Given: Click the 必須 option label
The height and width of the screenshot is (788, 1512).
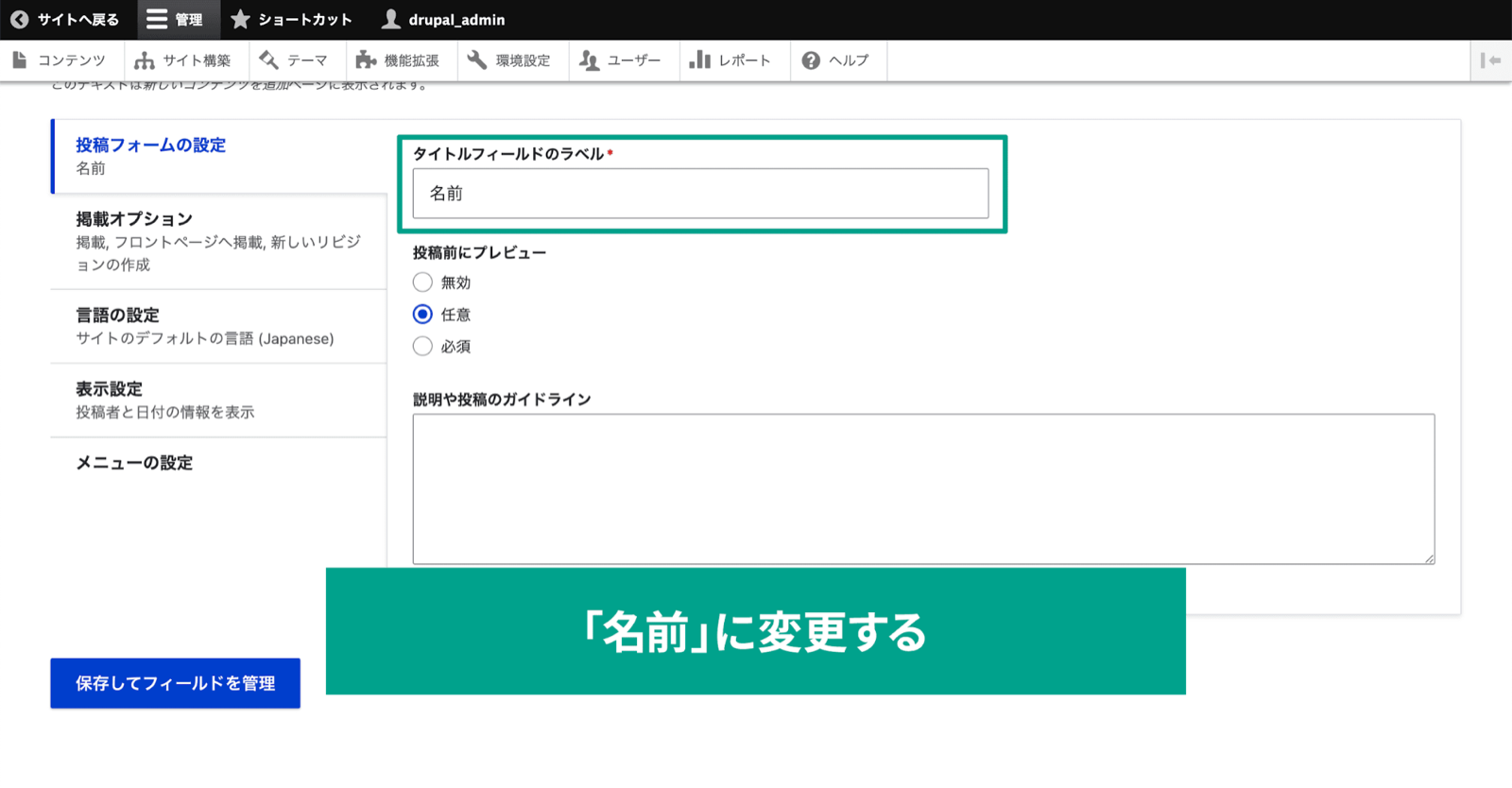Looking at the screenshot, I should (455, 347).
